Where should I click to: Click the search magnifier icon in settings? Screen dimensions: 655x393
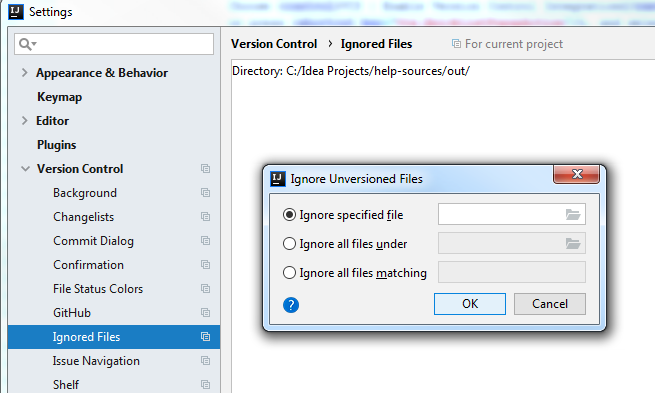point(27,44)
